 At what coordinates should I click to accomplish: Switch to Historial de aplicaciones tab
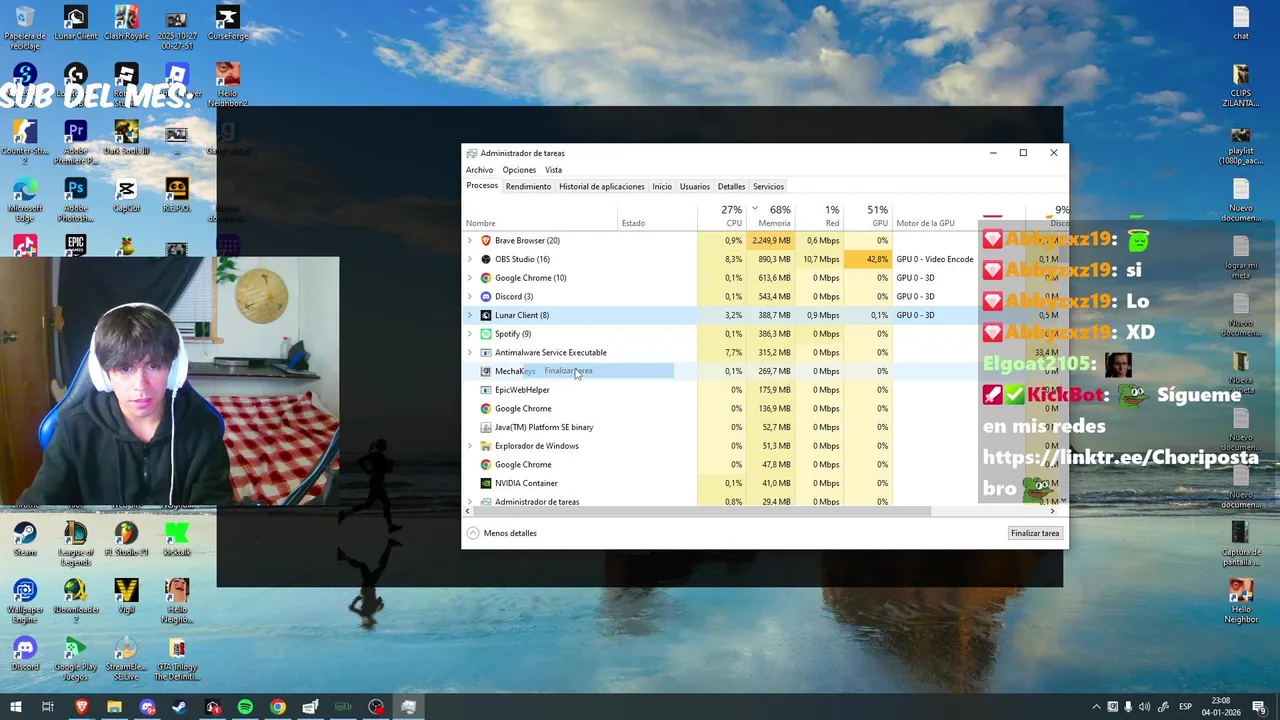tap(602, 187)
